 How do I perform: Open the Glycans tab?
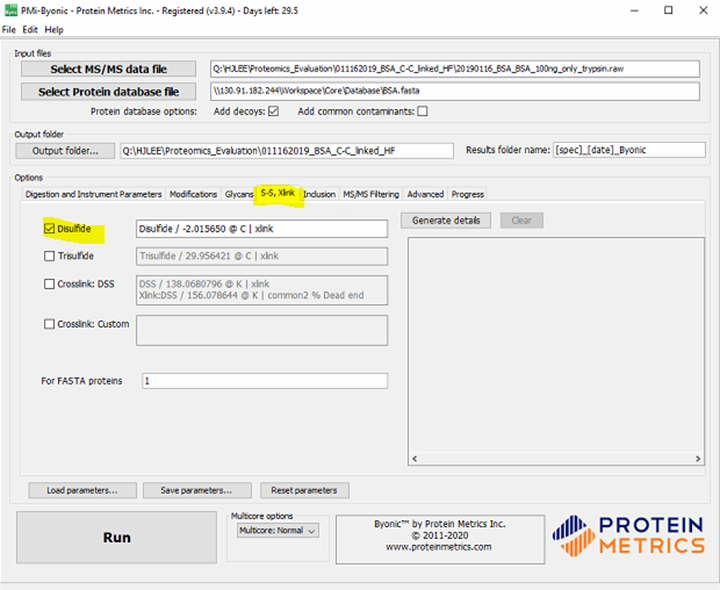coord(238,194)
